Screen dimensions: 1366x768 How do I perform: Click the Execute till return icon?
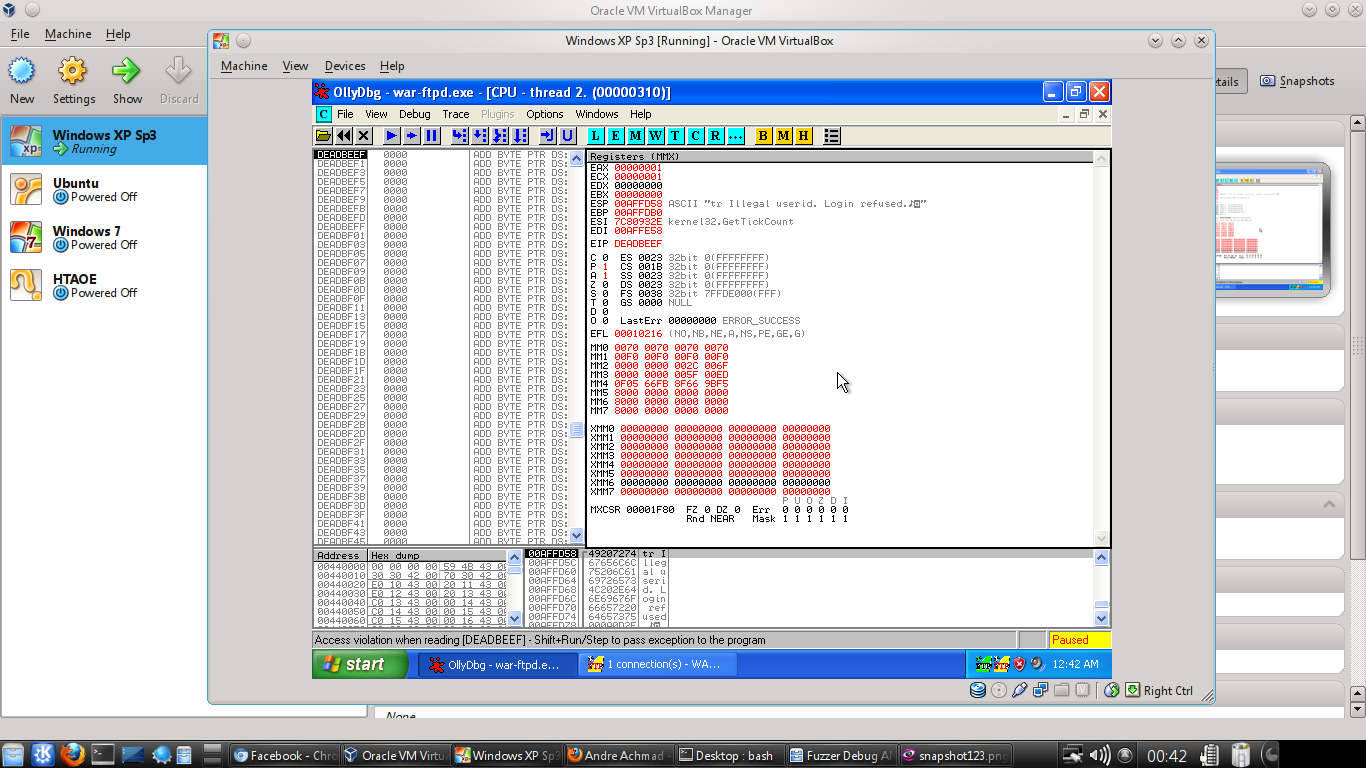(x=548, y=135)
